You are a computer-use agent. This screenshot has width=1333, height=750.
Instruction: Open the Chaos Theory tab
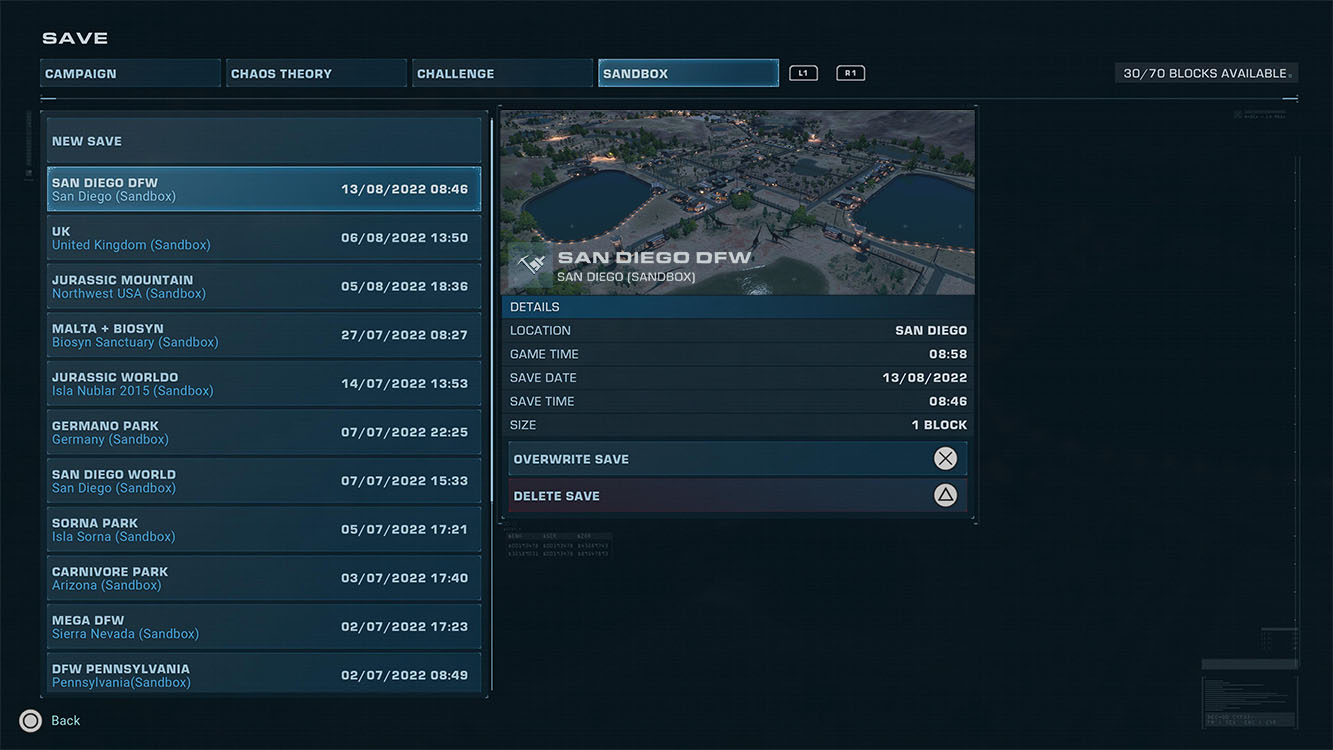point(316,73)
